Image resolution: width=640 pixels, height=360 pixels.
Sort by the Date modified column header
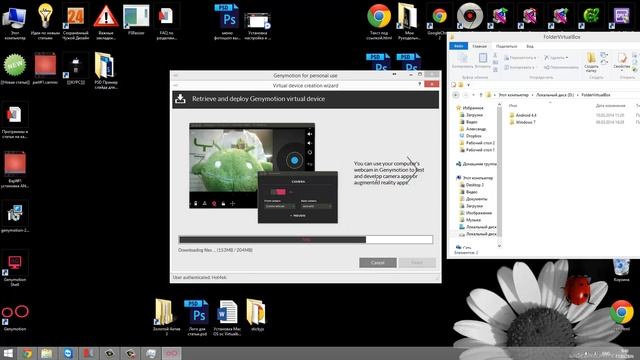pos(610,106)
